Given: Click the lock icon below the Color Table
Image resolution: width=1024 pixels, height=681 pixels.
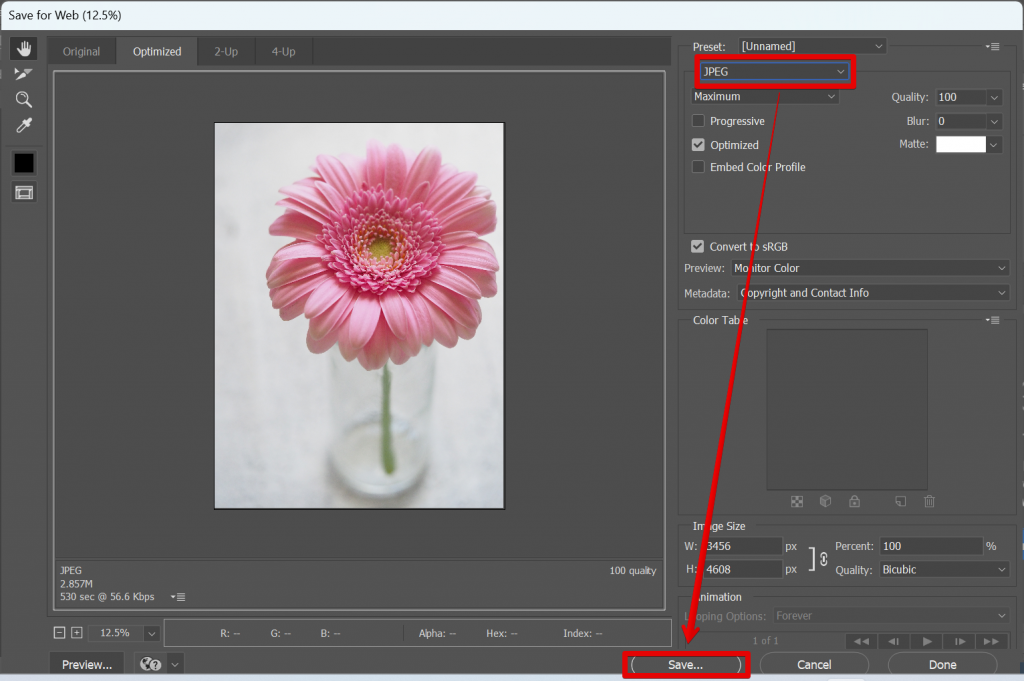Looking at the screenshot, I should [x=853, y=501].
